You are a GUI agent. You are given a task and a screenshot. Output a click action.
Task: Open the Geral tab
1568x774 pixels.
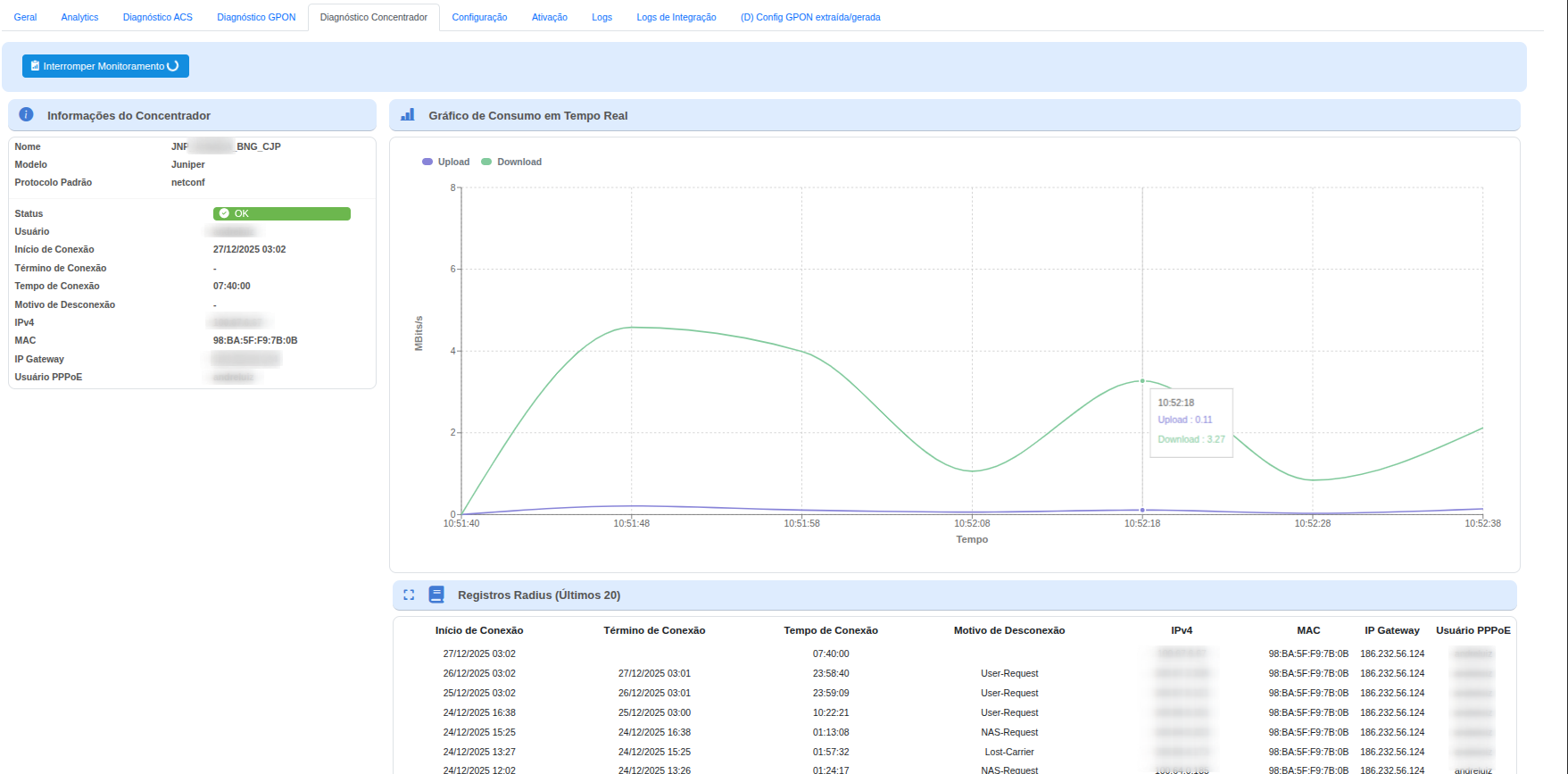click(25, 17)
